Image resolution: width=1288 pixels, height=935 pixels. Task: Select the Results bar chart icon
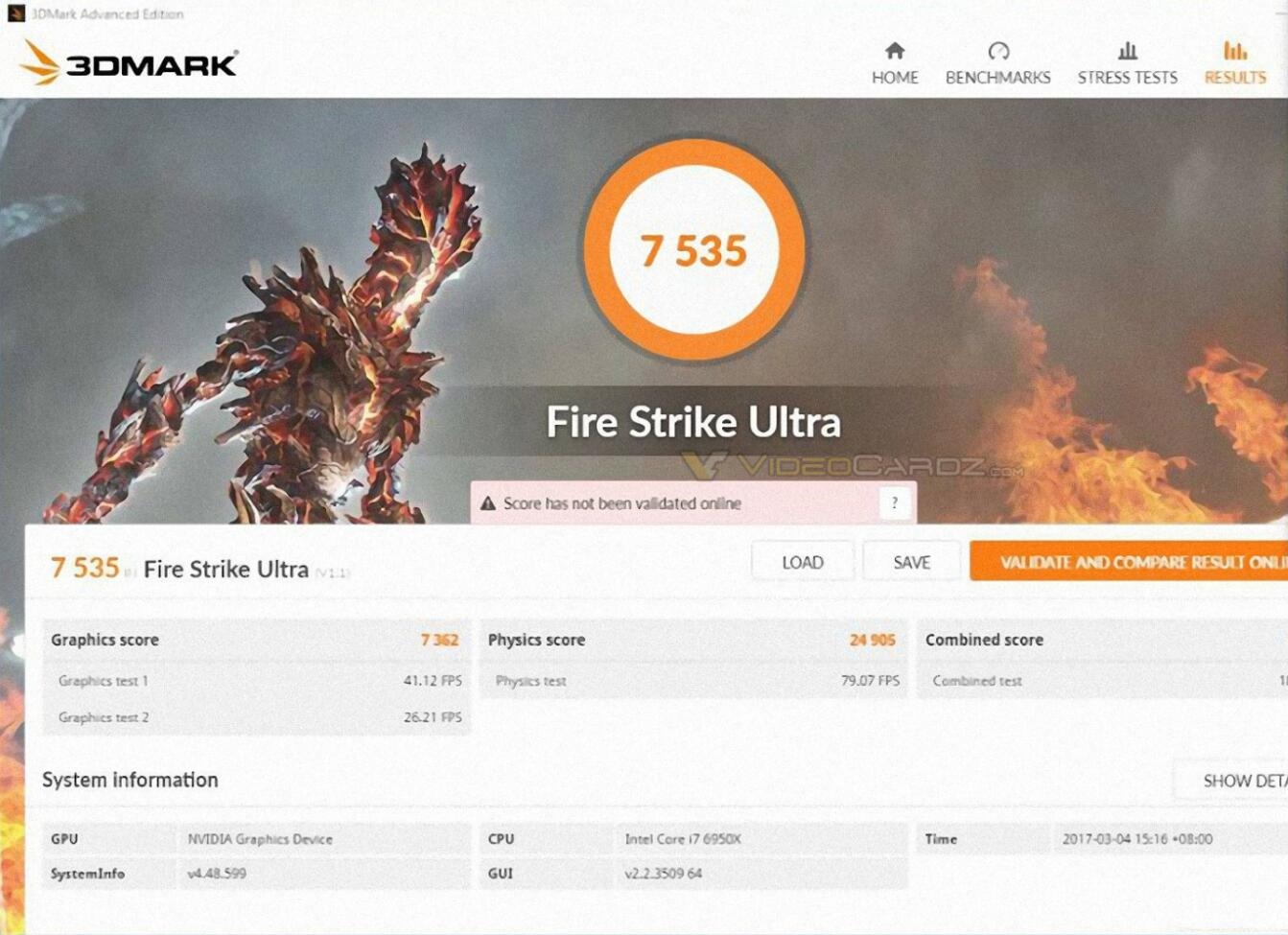click(1235, 51)
